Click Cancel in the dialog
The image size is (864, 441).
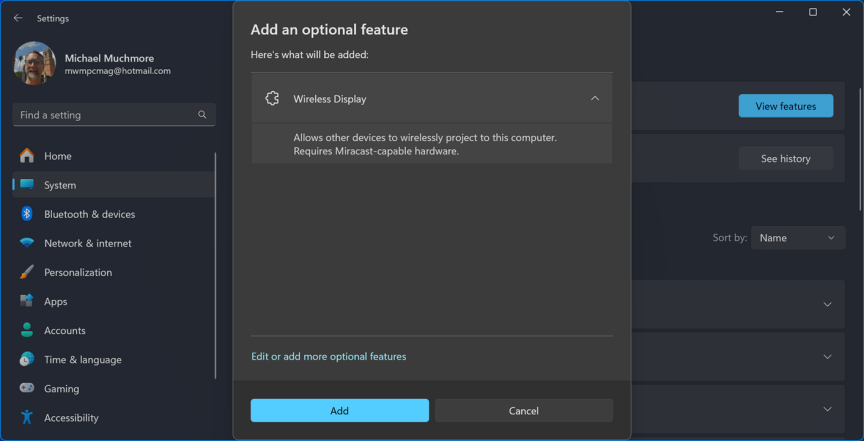pyautogui.click(x=523, y=411)
